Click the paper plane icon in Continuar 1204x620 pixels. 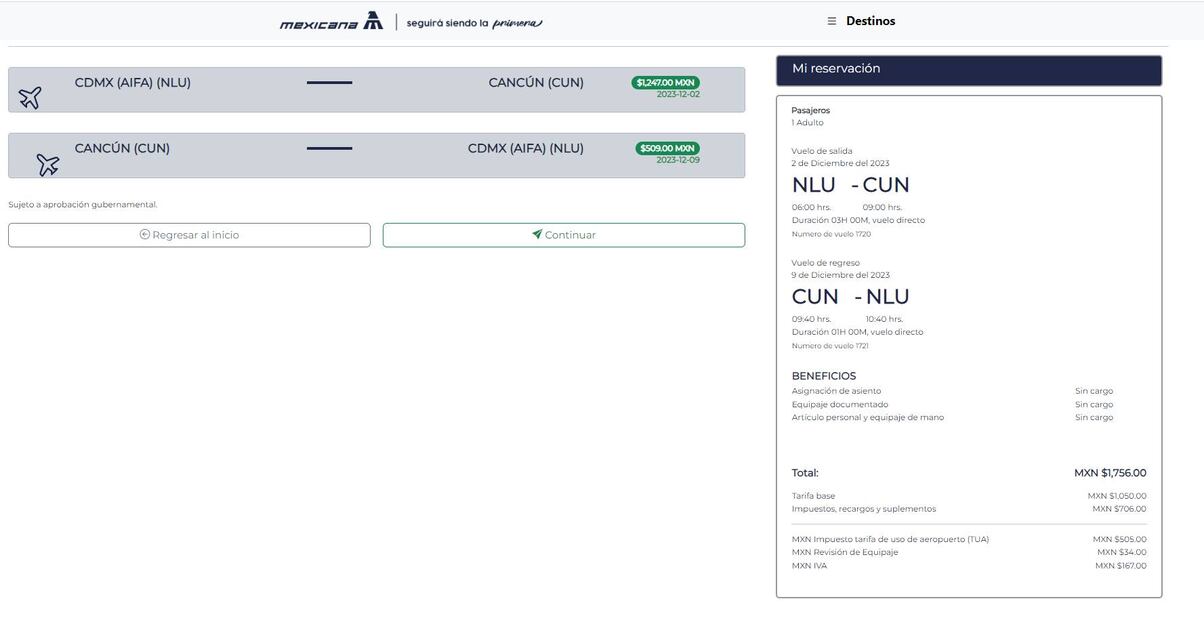(x=537, y=235)
